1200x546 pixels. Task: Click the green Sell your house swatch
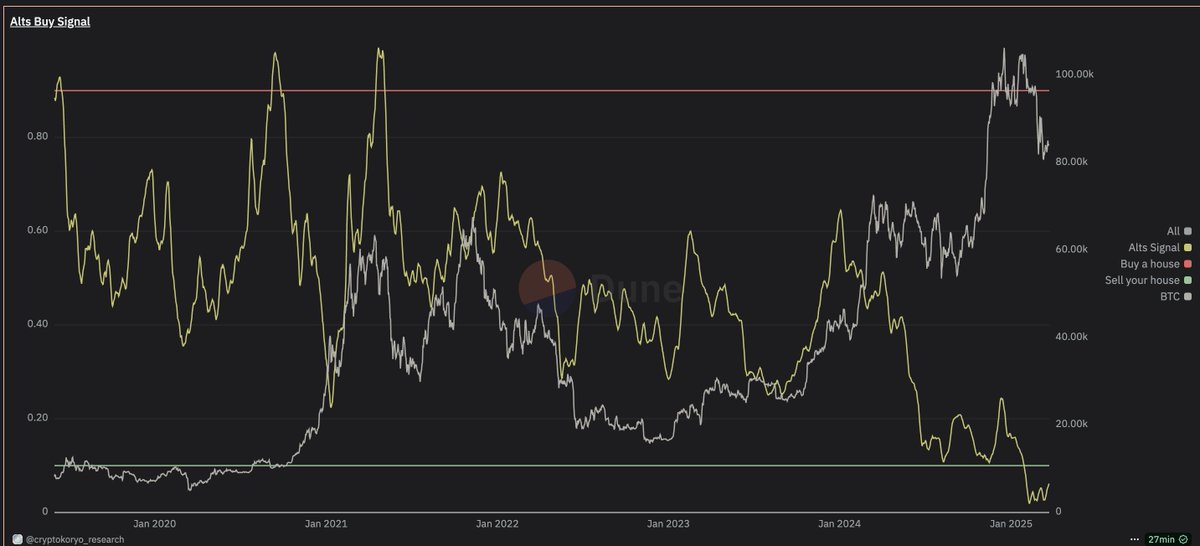[x=1187, y=280]
